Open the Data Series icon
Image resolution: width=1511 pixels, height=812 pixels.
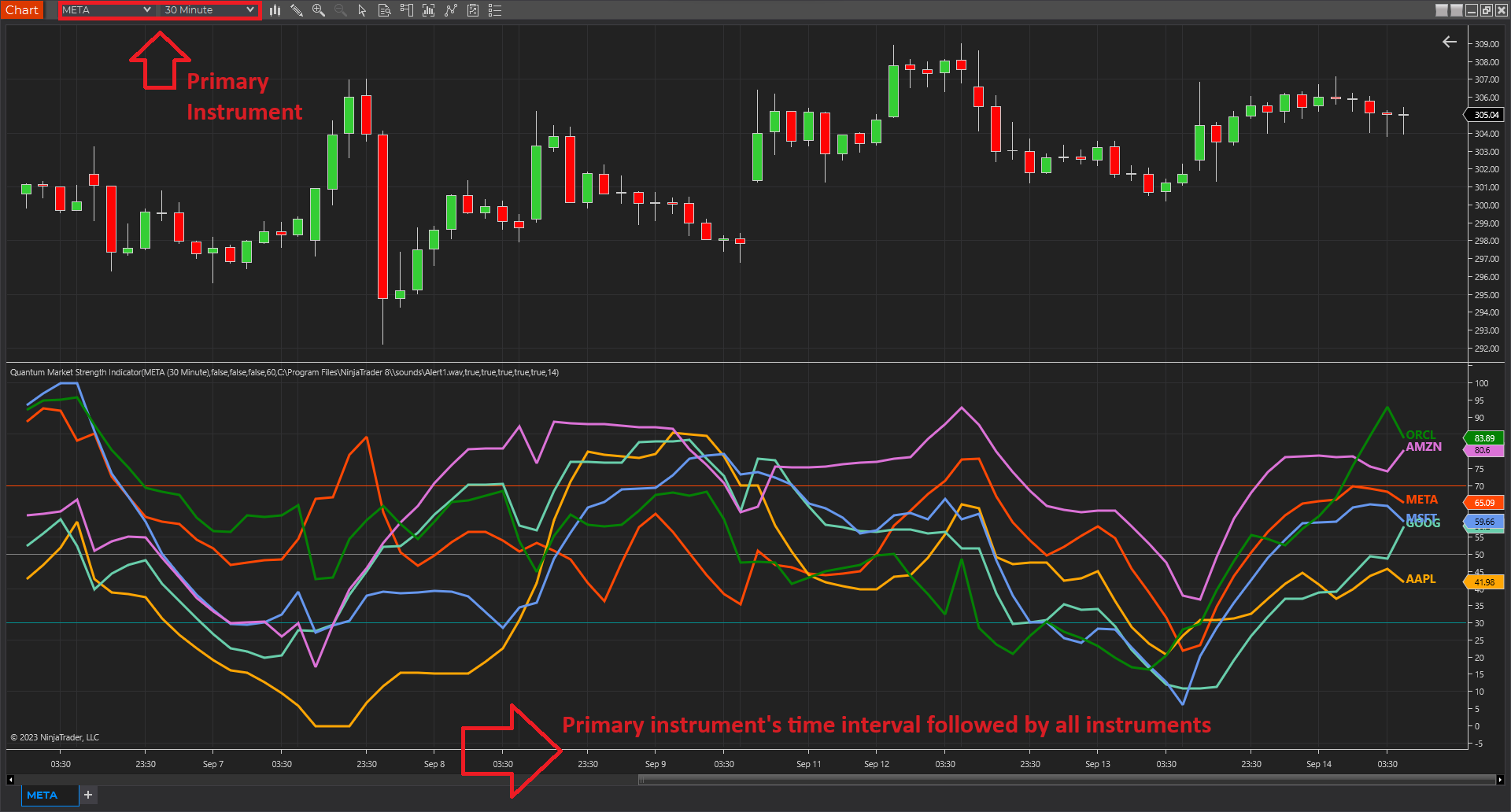[x=428, y=10]
